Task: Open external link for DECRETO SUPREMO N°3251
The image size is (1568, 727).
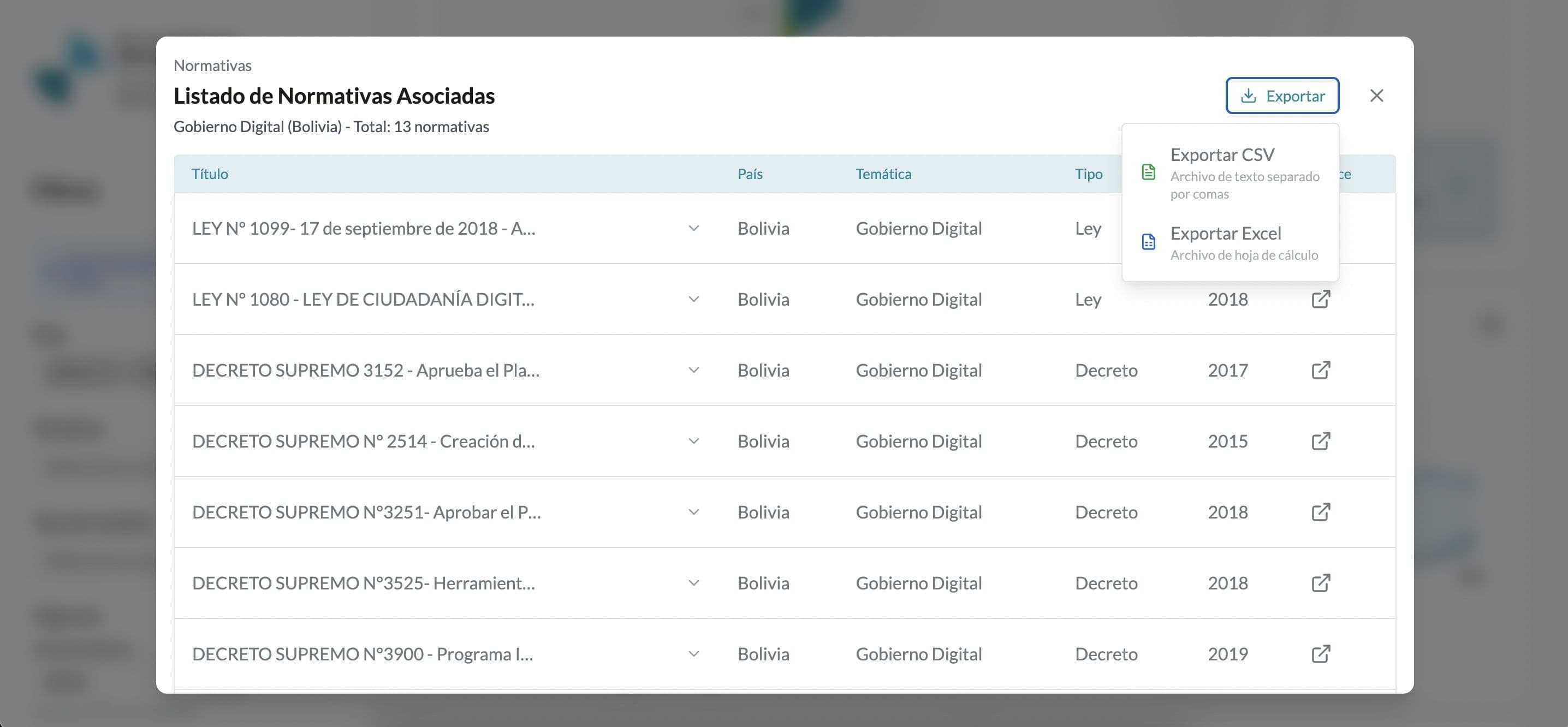Action: 1320,513
